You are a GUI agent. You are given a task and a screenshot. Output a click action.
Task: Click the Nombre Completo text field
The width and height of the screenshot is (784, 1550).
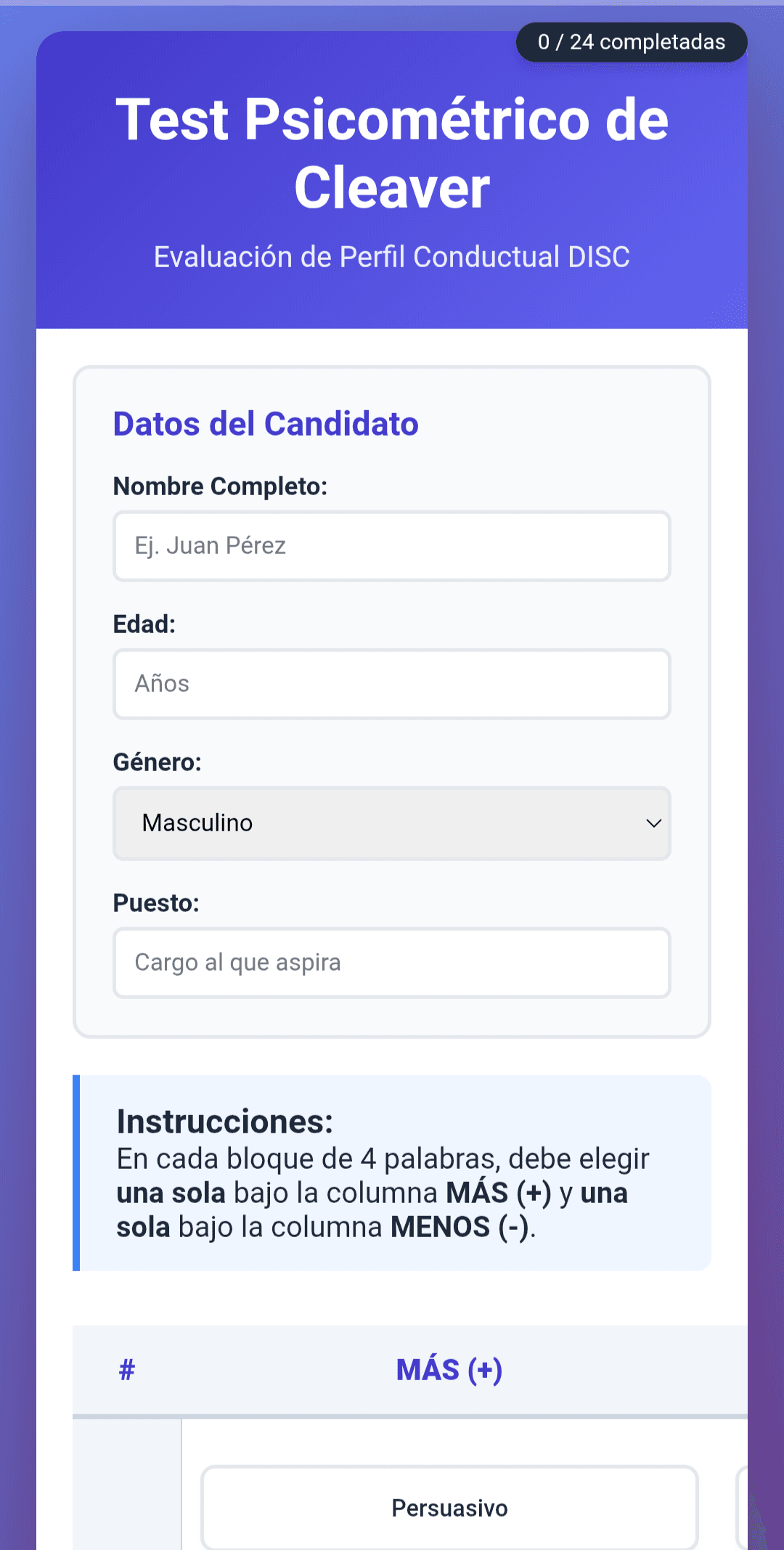[391, 546]
